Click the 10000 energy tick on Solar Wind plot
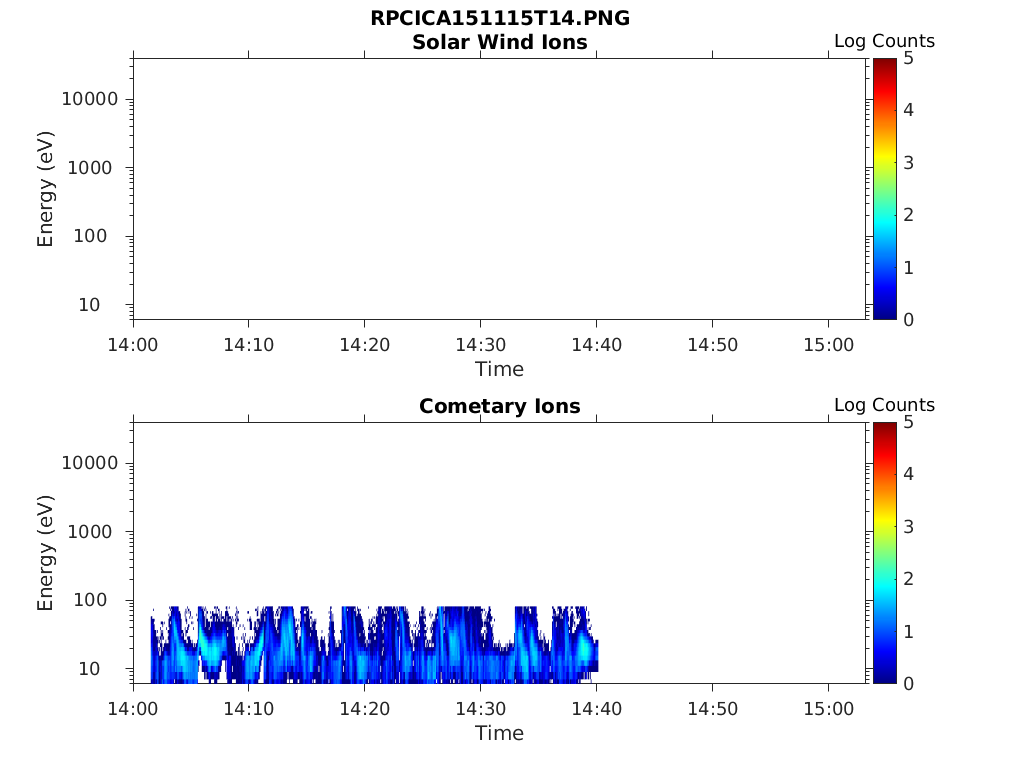This screenshot has width=1024, height=768. pyautogui.click(x=90, y=99)
